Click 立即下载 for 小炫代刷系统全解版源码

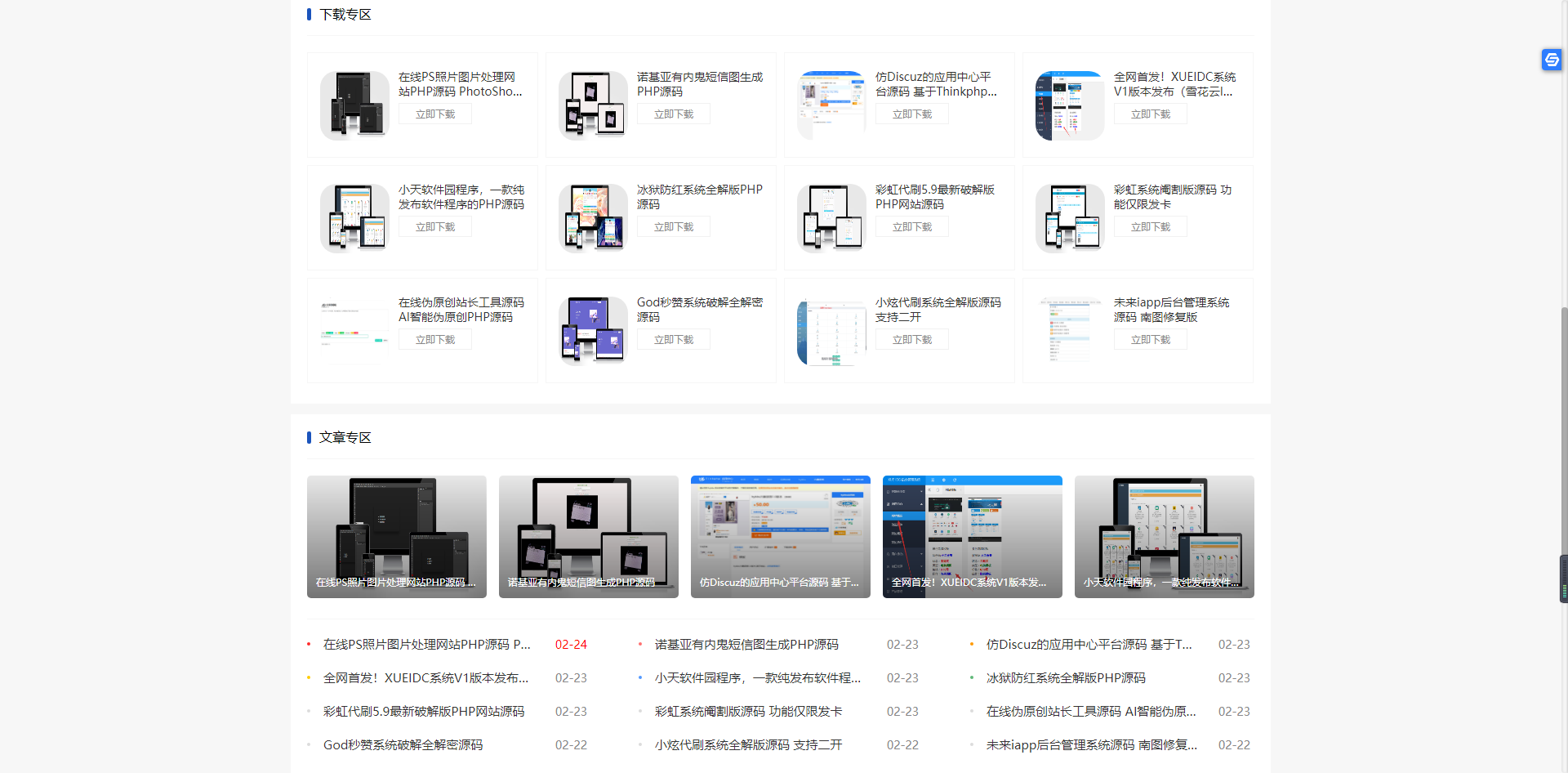tap(911, 339)
